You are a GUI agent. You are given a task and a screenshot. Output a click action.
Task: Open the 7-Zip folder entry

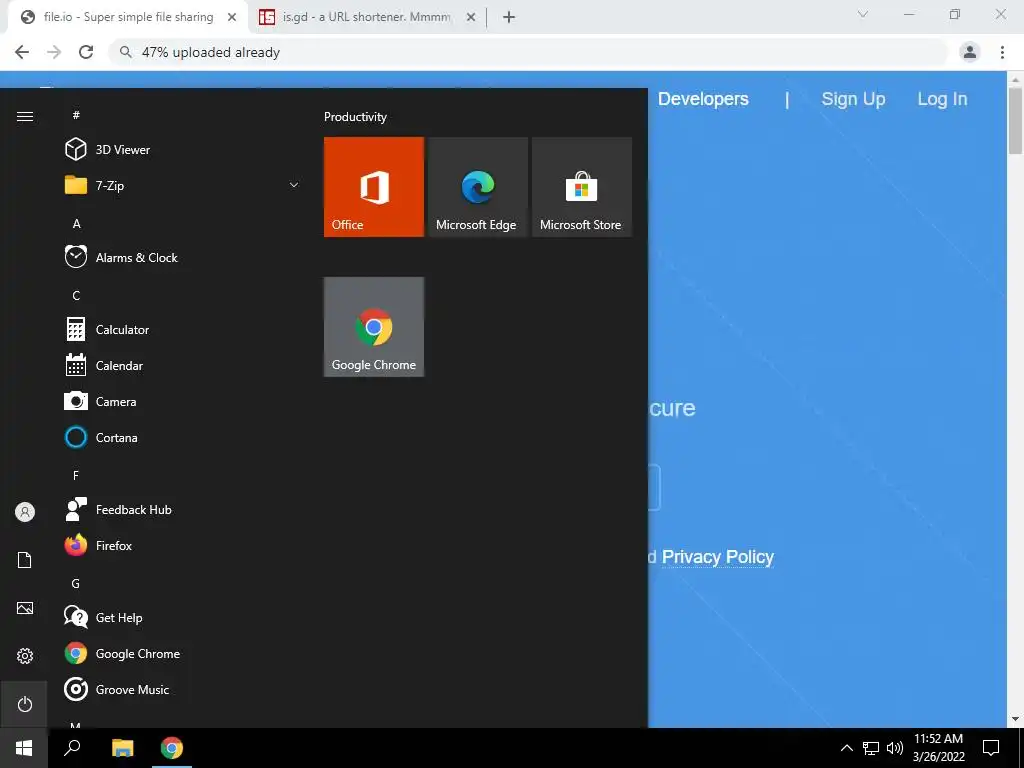182,185
